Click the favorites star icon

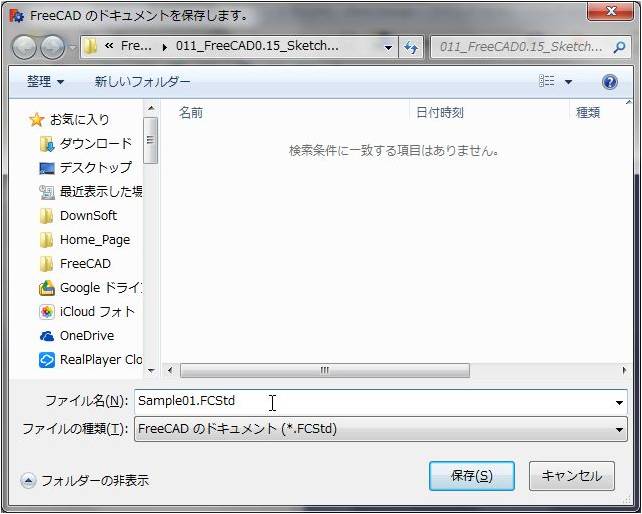(x=36, y=120)
